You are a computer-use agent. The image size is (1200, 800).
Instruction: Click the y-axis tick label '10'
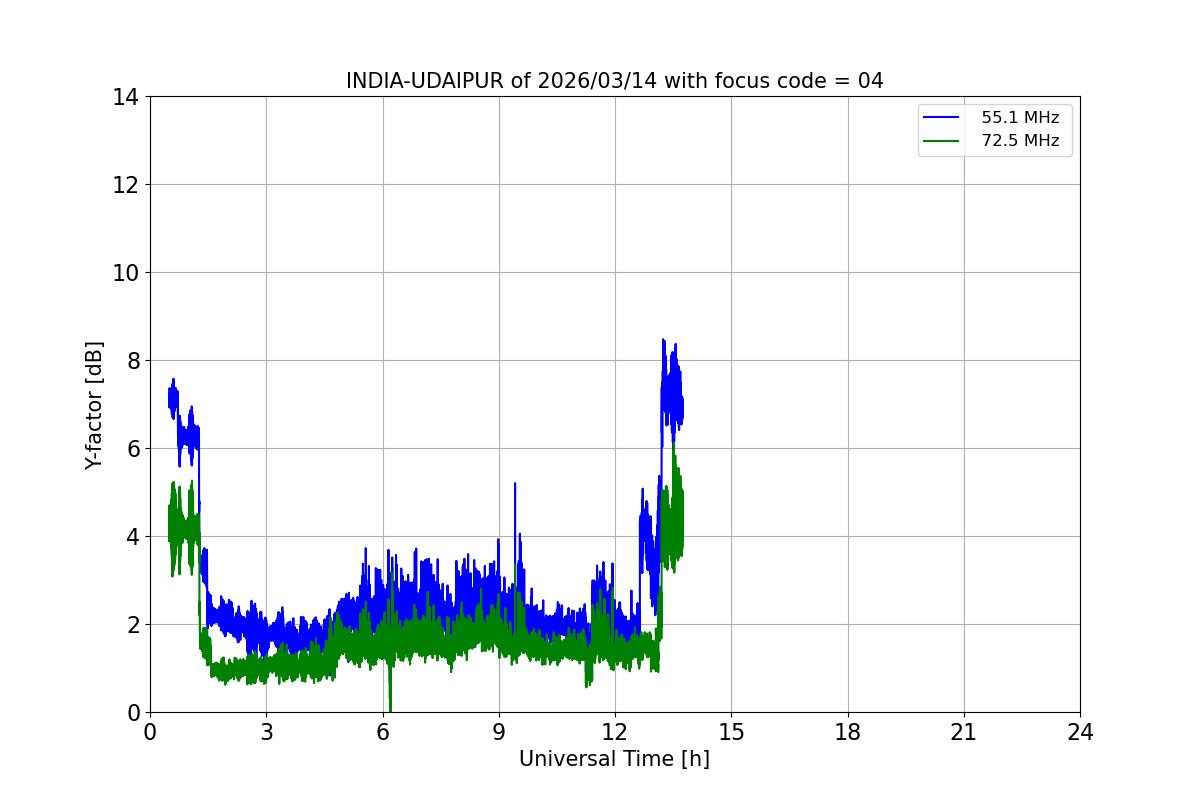pyautogui.click(x=126, y=273)
